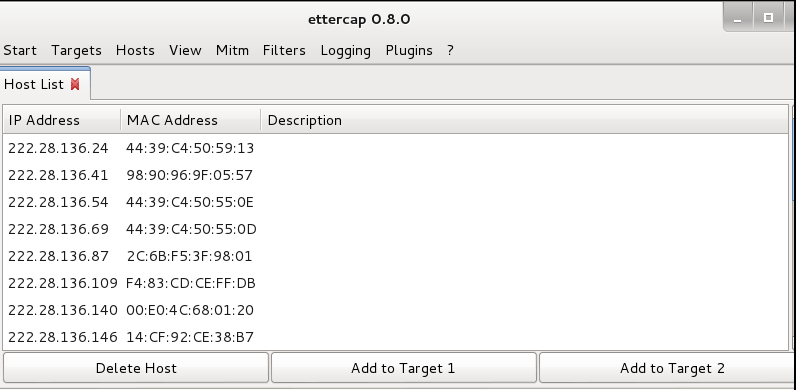Sort by MAC Address column header
The image size is (796, 390).
[x=190, y=120]
